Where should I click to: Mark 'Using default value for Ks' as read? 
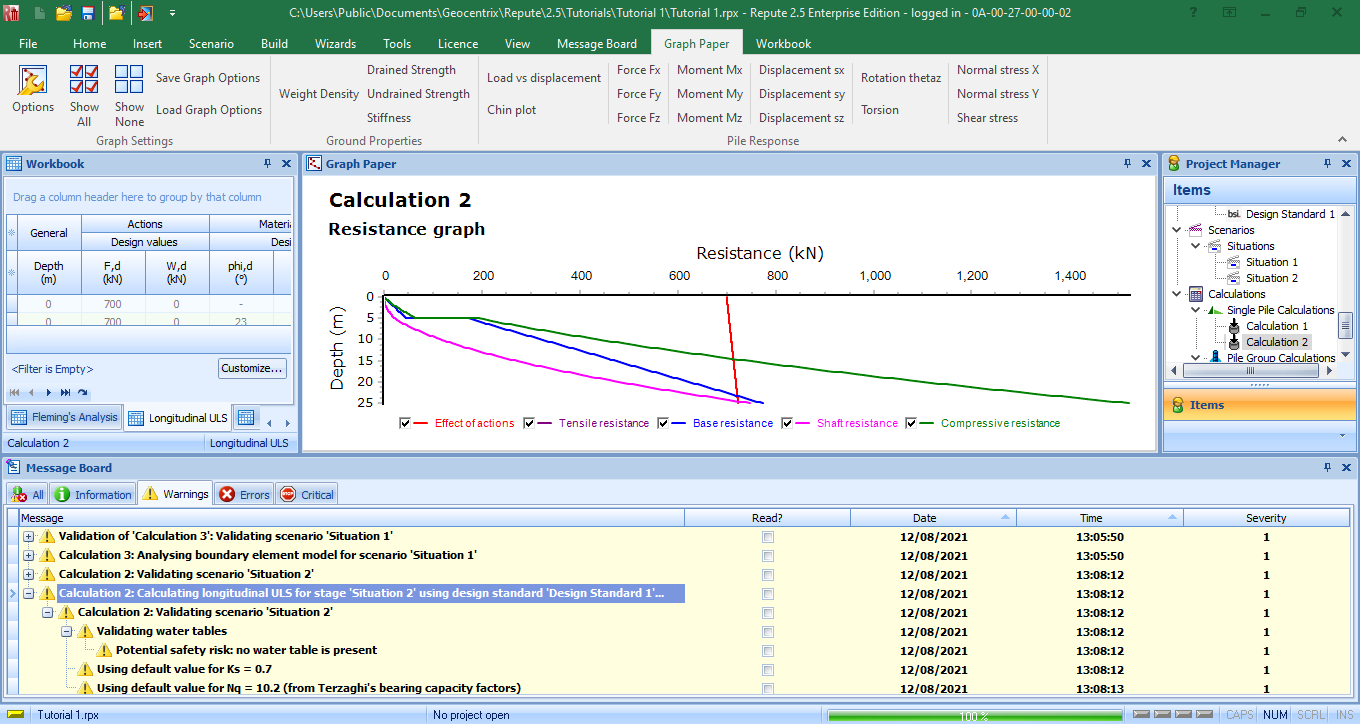(x=767, y=670)
